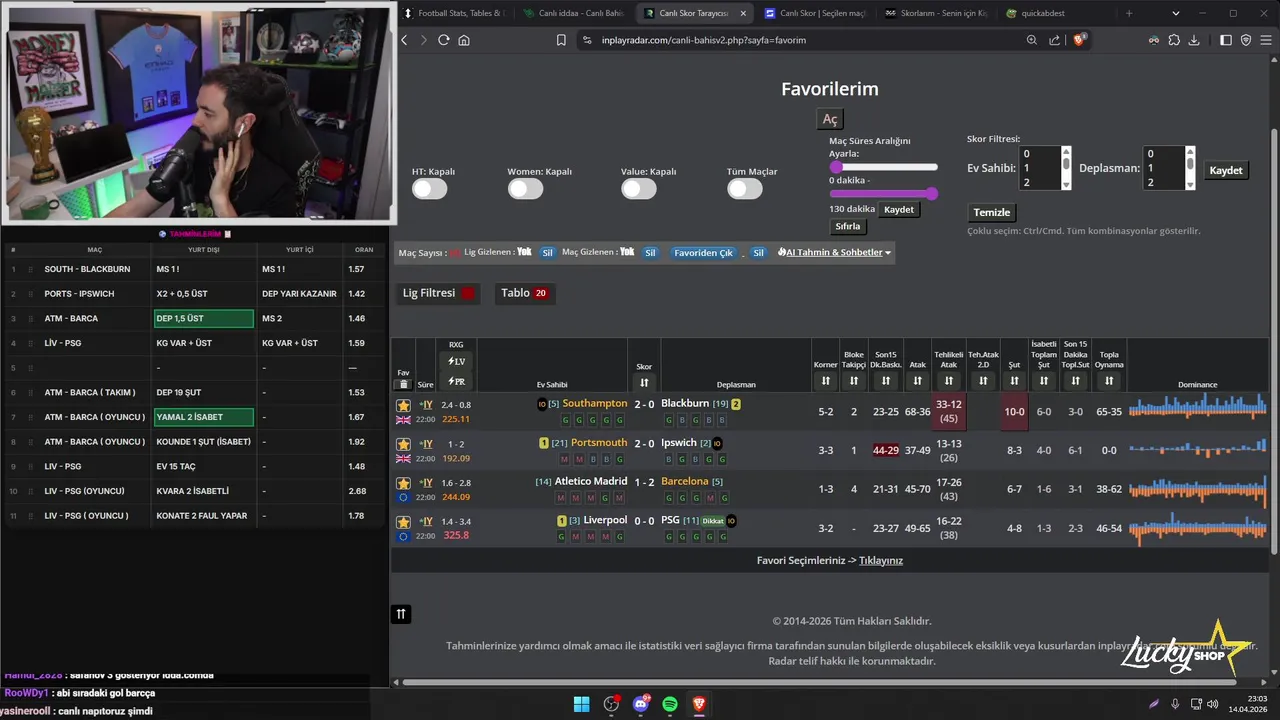This screenshot has width=1280, height=720.
Task: Sort by Skor column arrows
Action: tap(644, 382)
